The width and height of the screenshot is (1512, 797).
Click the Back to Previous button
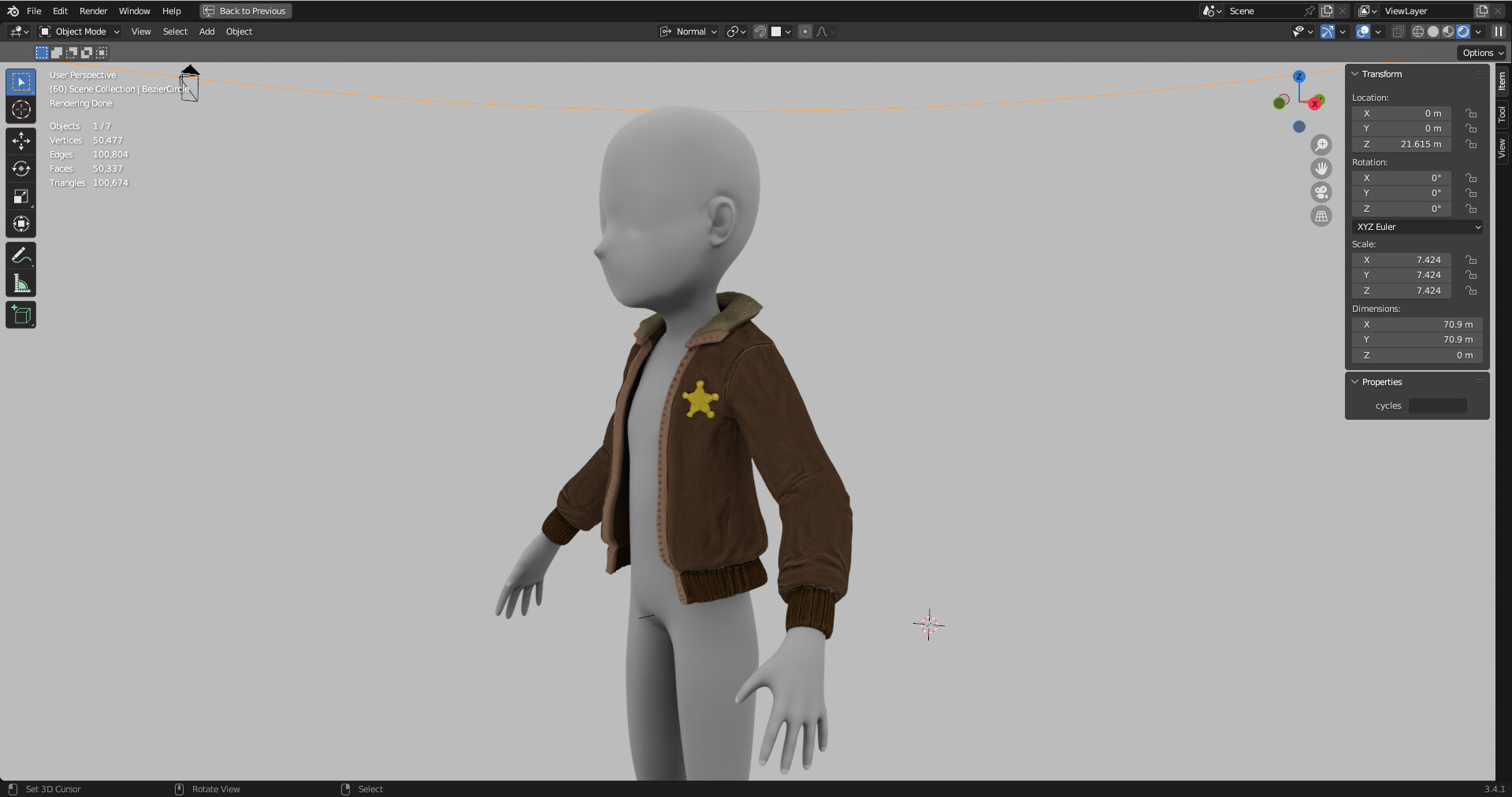click(x=246, y=11)
